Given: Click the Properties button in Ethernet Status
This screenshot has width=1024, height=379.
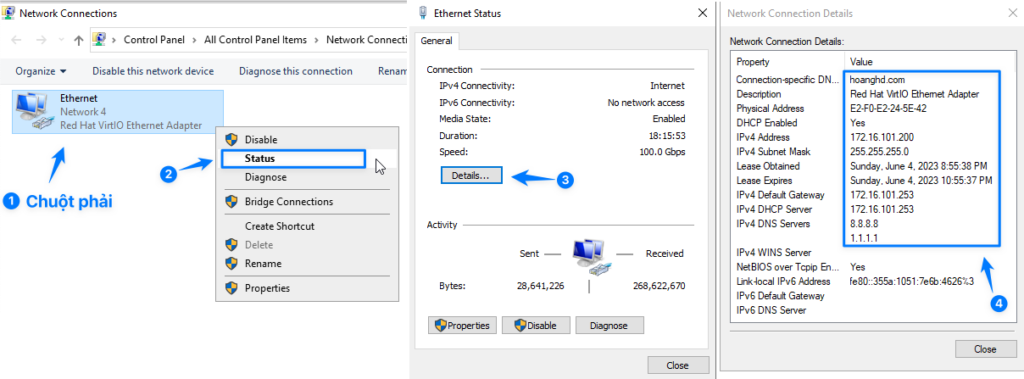Looking at the screenshot, I should 462,325.
